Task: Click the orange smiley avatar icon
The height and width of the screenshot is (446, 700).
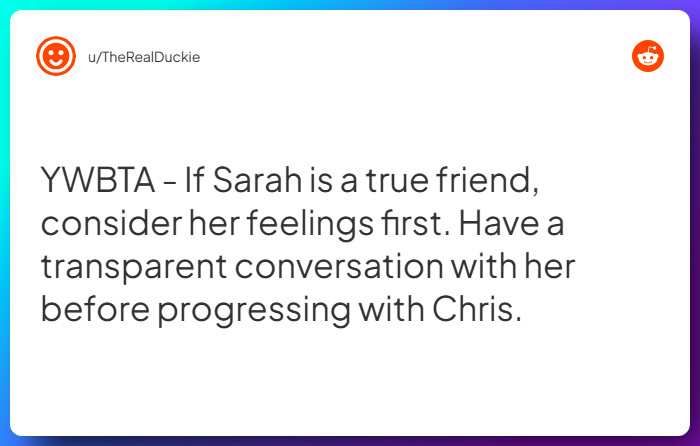Action: (56, 56)
